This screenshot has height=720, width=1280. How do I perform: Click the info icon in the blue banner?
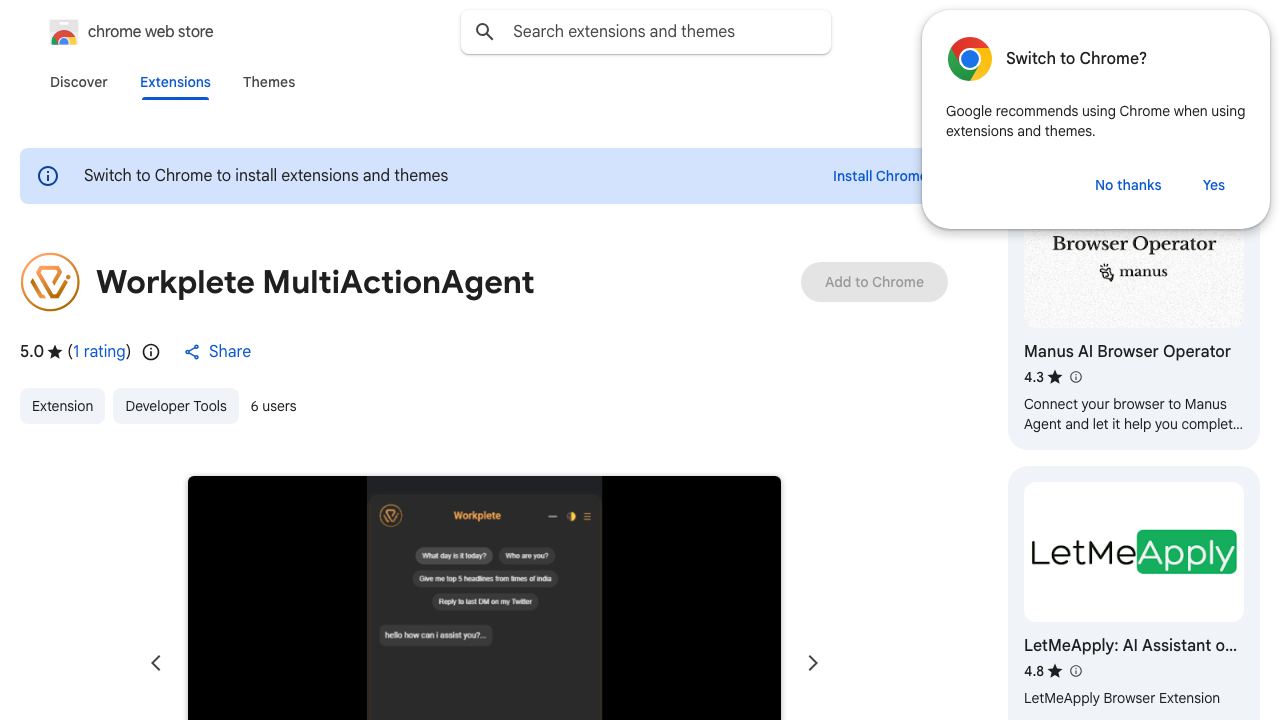tap(48, 176)
